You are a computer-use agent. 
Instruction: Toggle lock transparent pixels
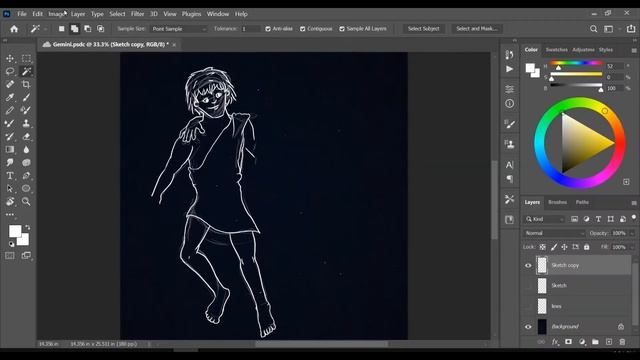click(x=542, y=247)
